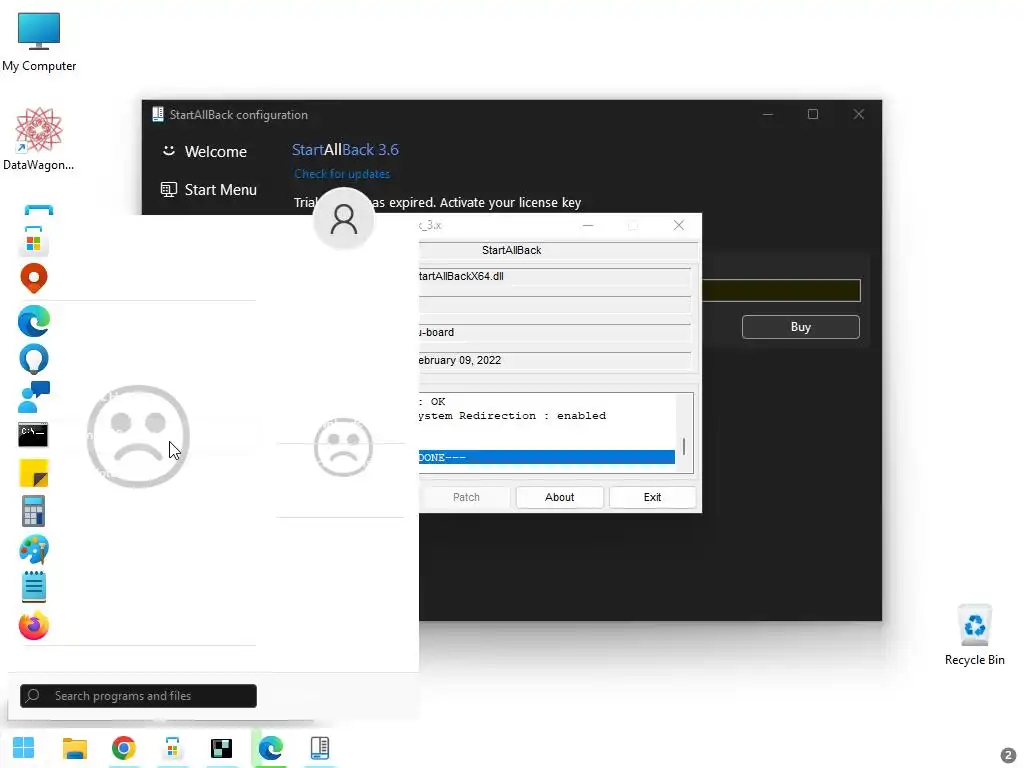Click the patcher log scrollbar thumb
Screen dimensions: 1024x768
(x=684, y=447)
